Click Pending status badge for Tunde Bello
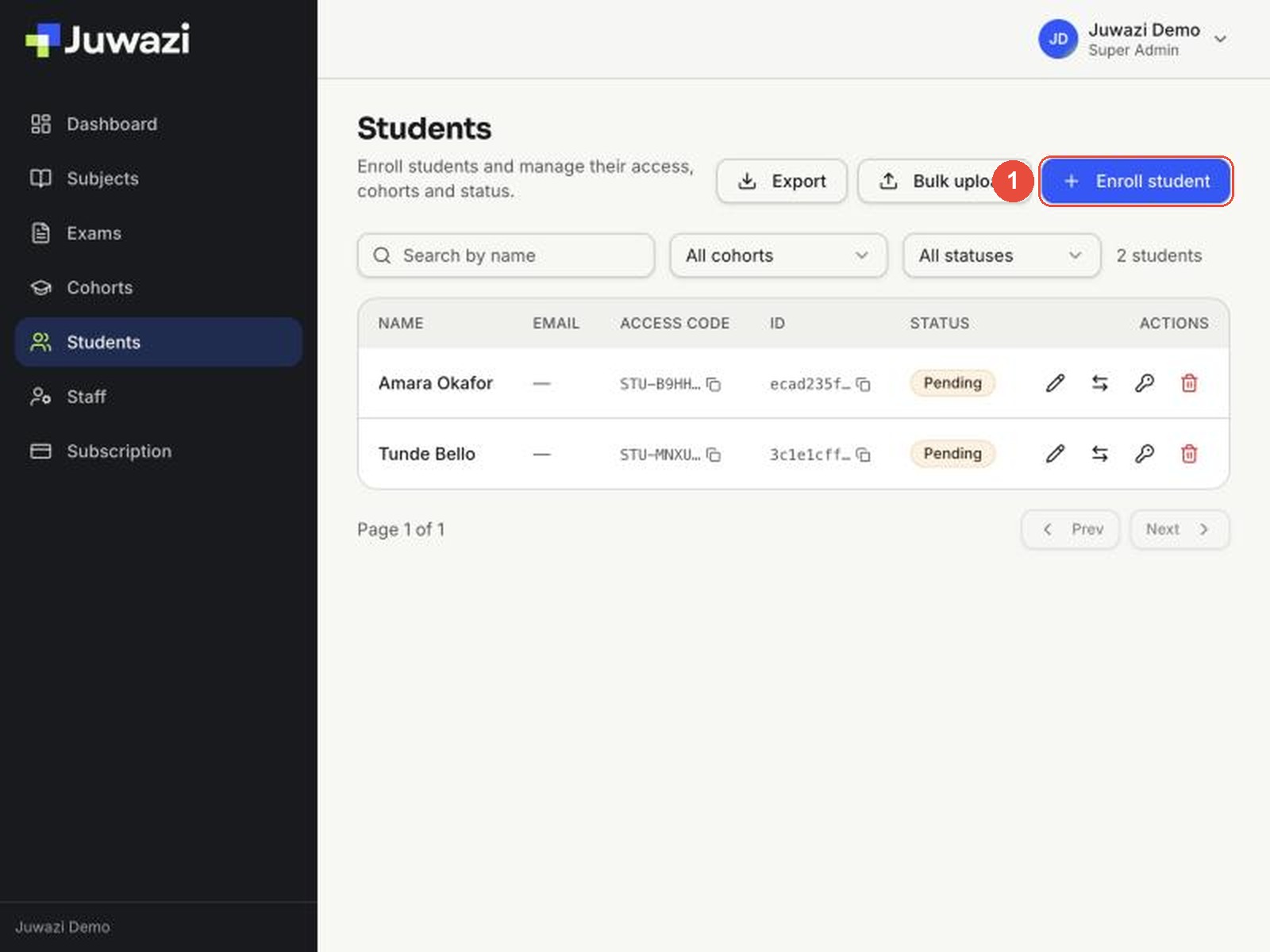 point(952,454)
